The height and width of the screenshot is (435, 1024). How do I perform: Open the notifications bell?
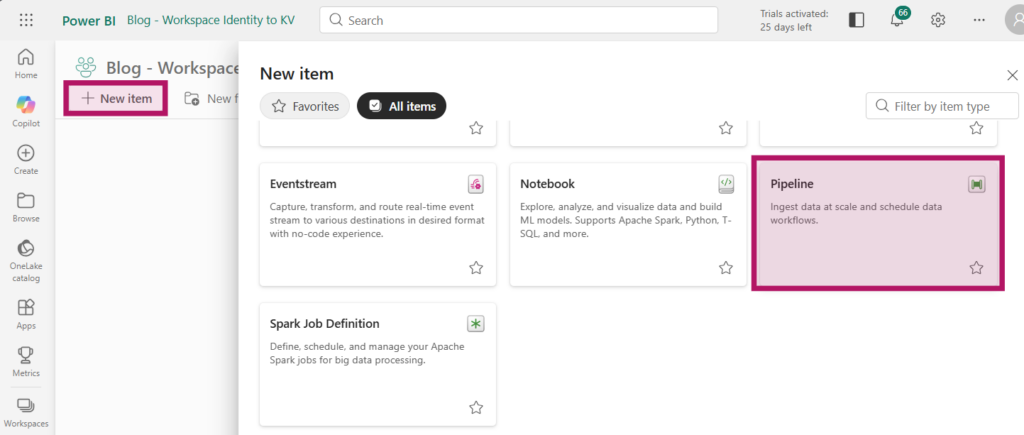(x=897, y=20)
